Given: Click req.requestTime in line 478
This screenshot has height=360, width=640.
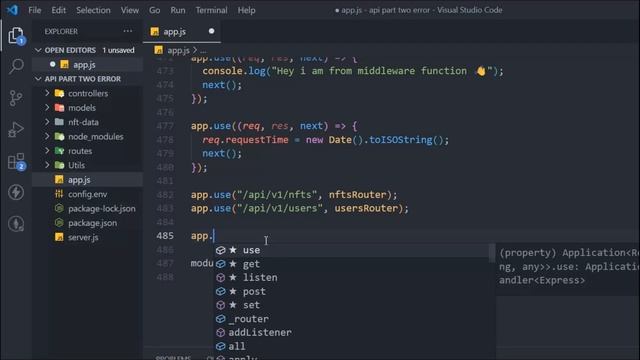Looking at the screenshot, I should click(245, 140).
